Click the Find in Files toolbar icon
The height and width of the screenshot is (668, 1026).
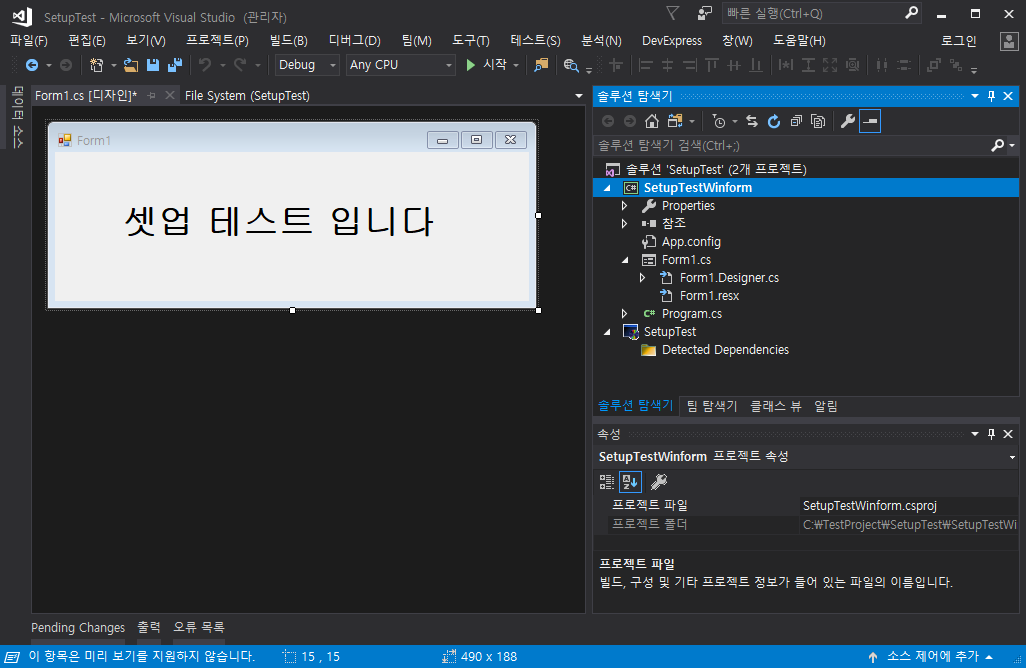click(540, 65)
